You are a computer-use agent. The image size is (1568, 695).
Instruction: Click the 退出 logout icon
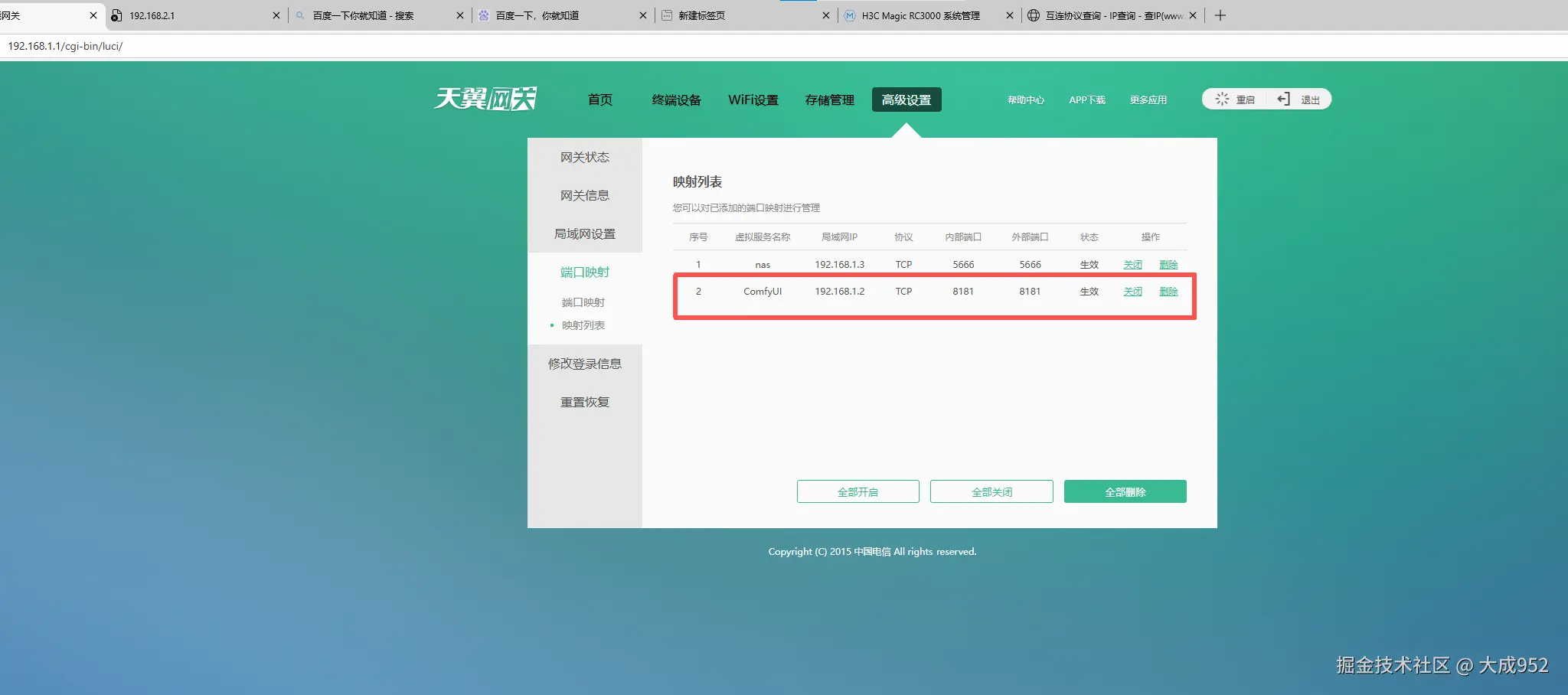(1283, 99)
